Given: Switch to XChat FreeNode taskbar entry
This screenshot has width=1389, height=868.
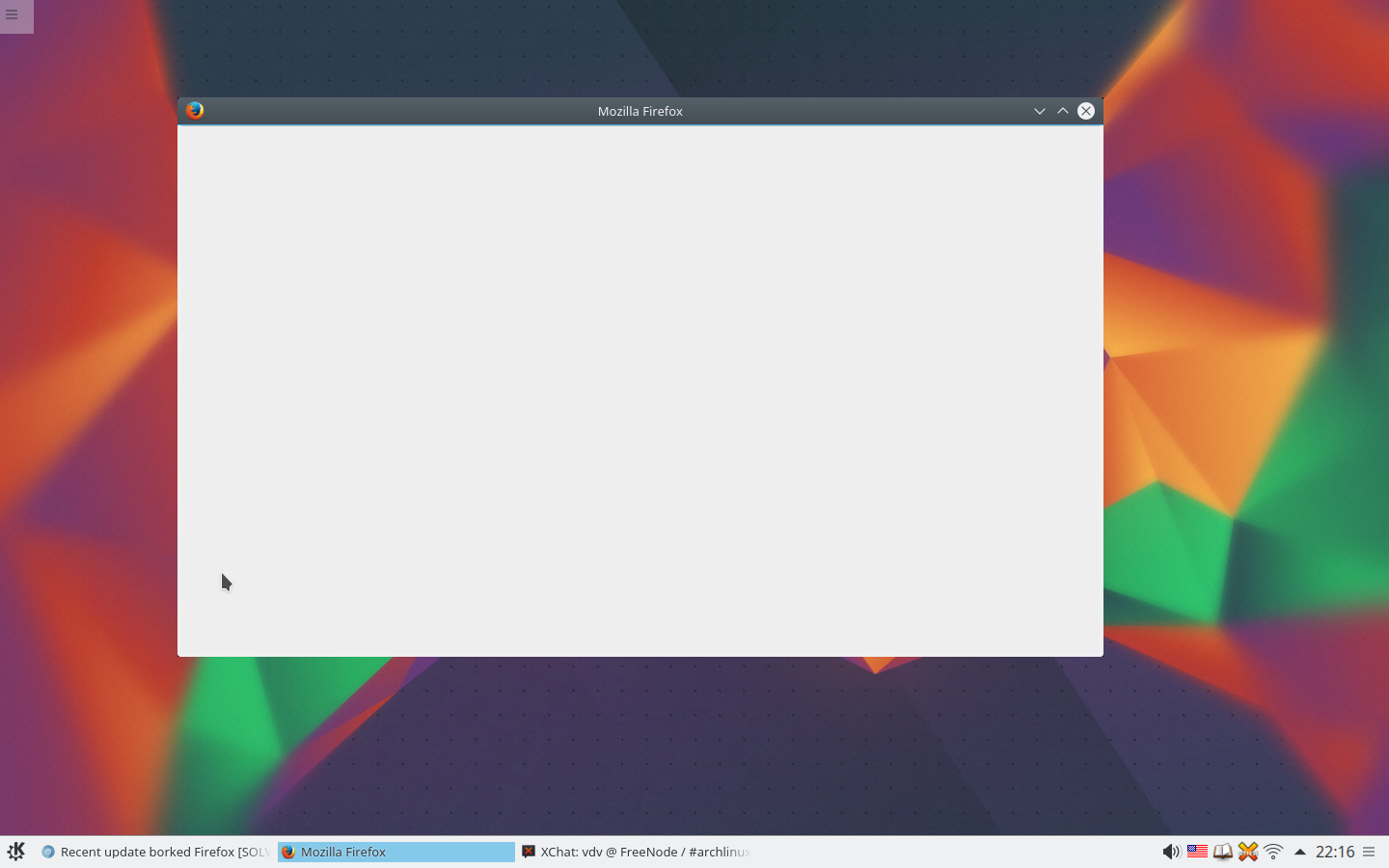Looking at the screenshot, I should 637,852.
